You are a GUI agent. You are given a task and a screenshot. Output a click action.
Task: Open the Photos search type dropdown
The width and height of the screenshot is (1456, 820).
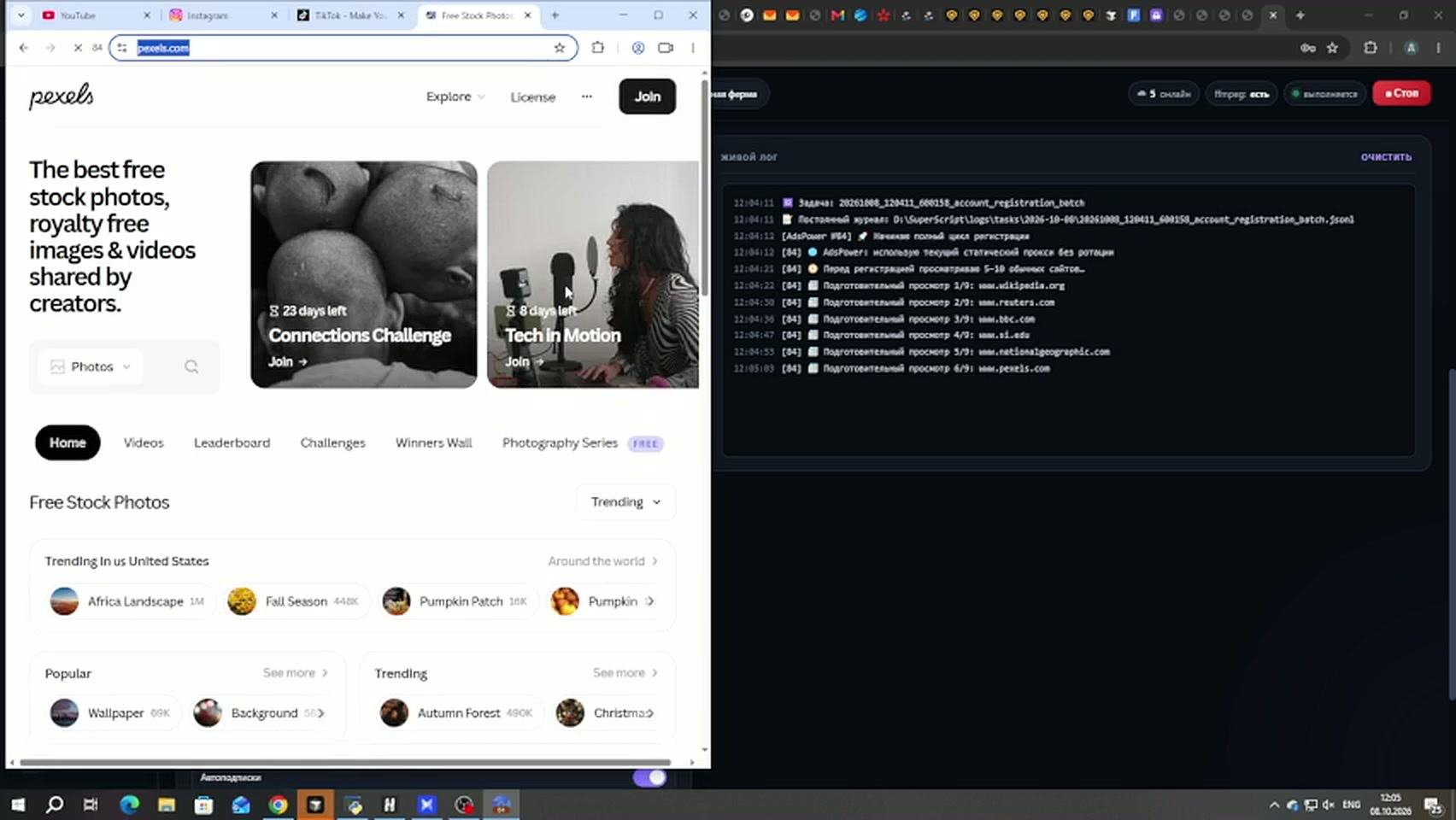[91, 366]
